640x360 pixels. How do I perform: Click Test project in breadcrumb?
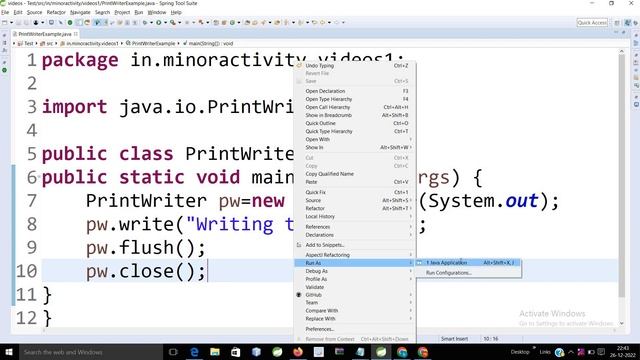25,43
